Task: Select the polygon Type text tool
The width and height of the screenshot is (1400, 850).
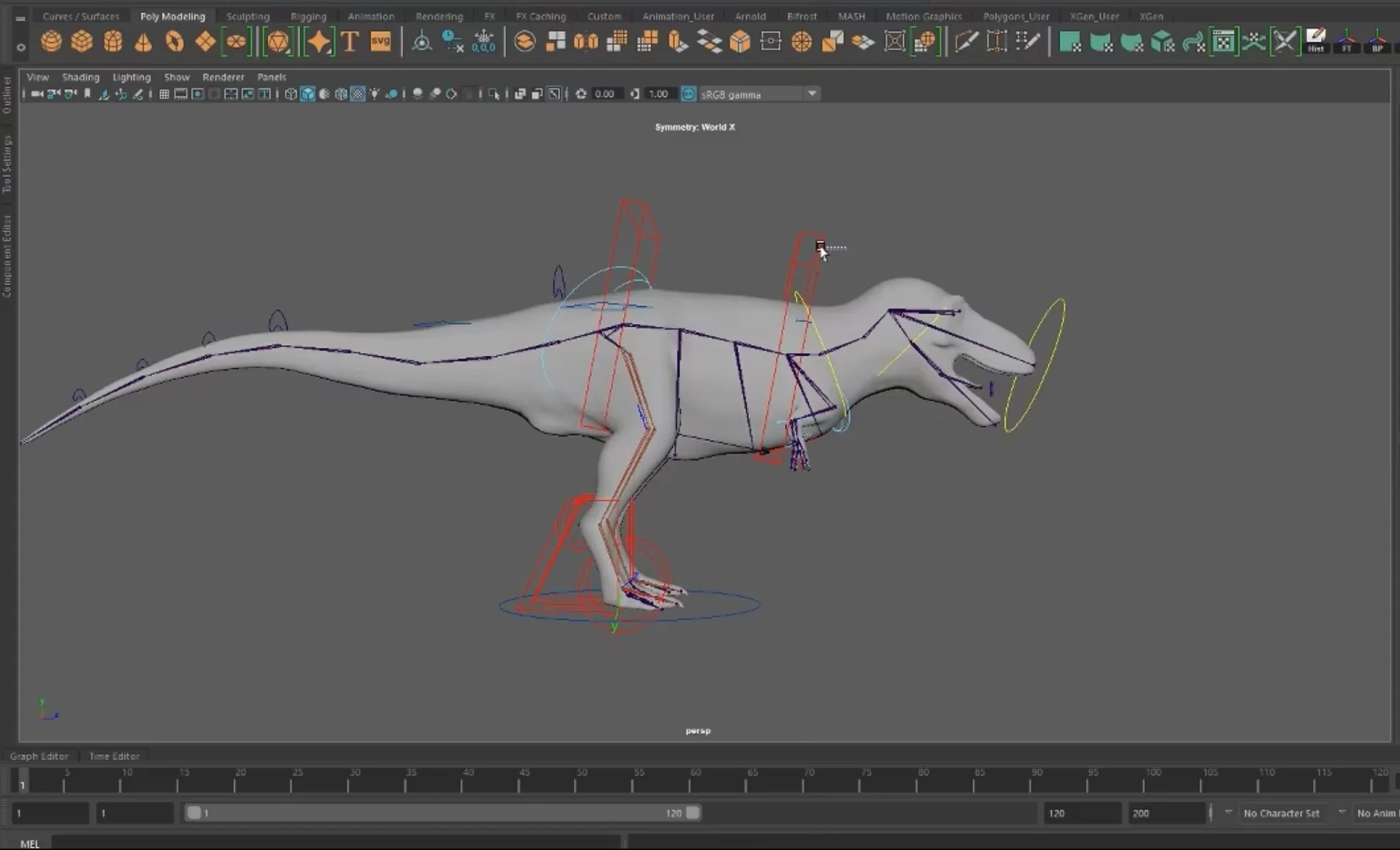Action: pos(349,42)
